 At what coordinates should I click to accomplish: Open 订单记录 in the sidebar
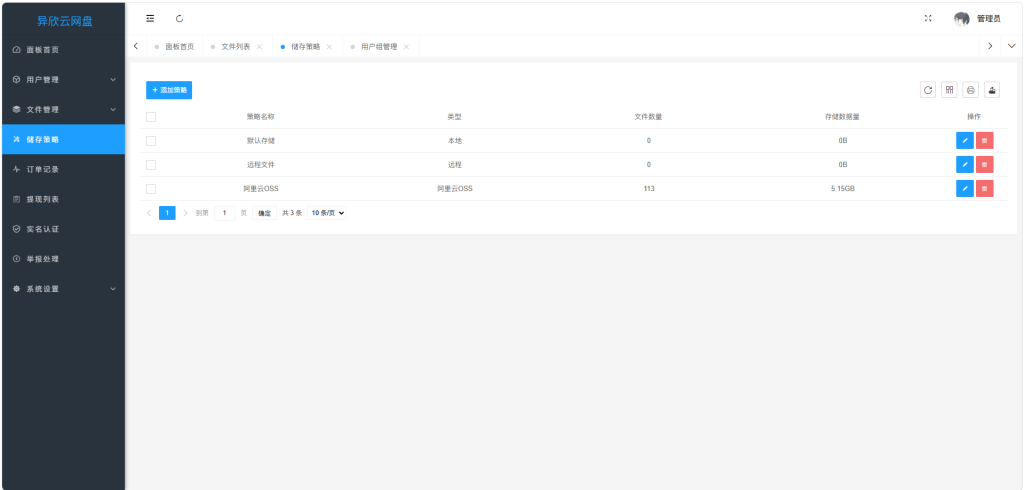(63, 170)
